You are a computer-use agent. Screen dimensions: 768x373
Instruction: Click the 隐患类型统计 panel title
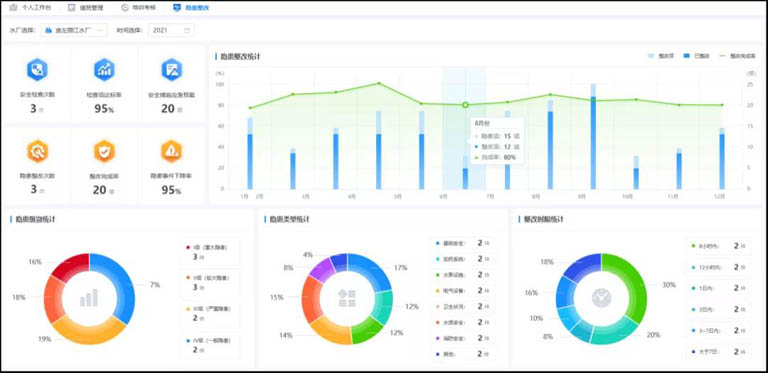click(x=289, y=219)
